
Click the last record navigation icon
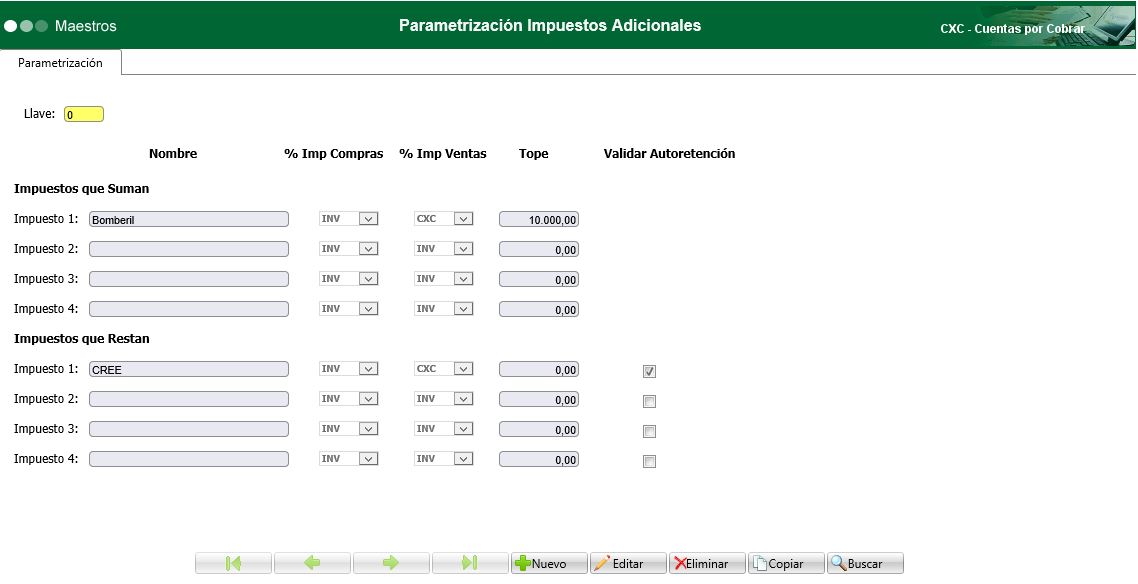point(470,562)
